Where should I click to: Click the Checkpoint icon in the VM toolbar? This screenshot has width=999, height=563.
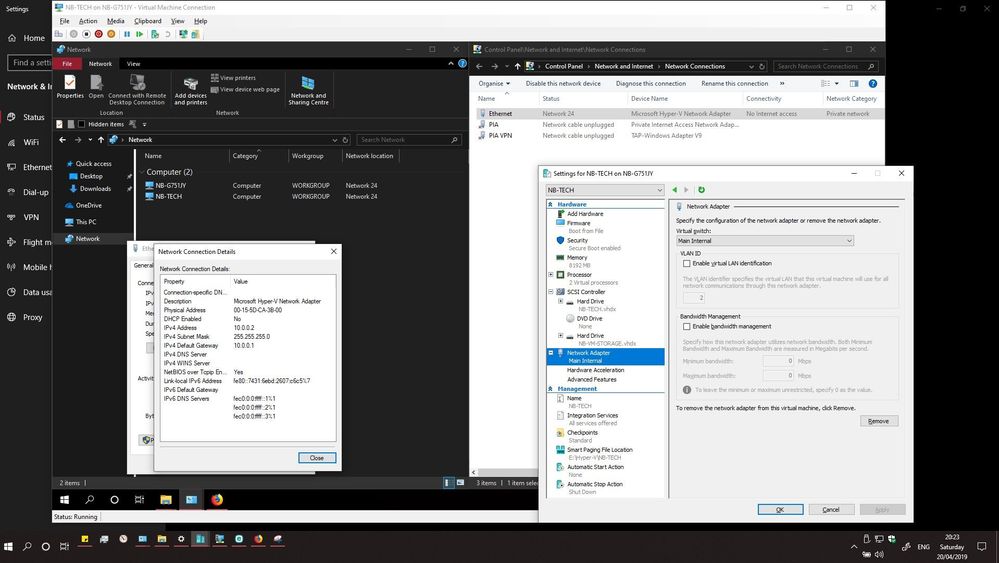pyautogui.click(x=155, y=34)
